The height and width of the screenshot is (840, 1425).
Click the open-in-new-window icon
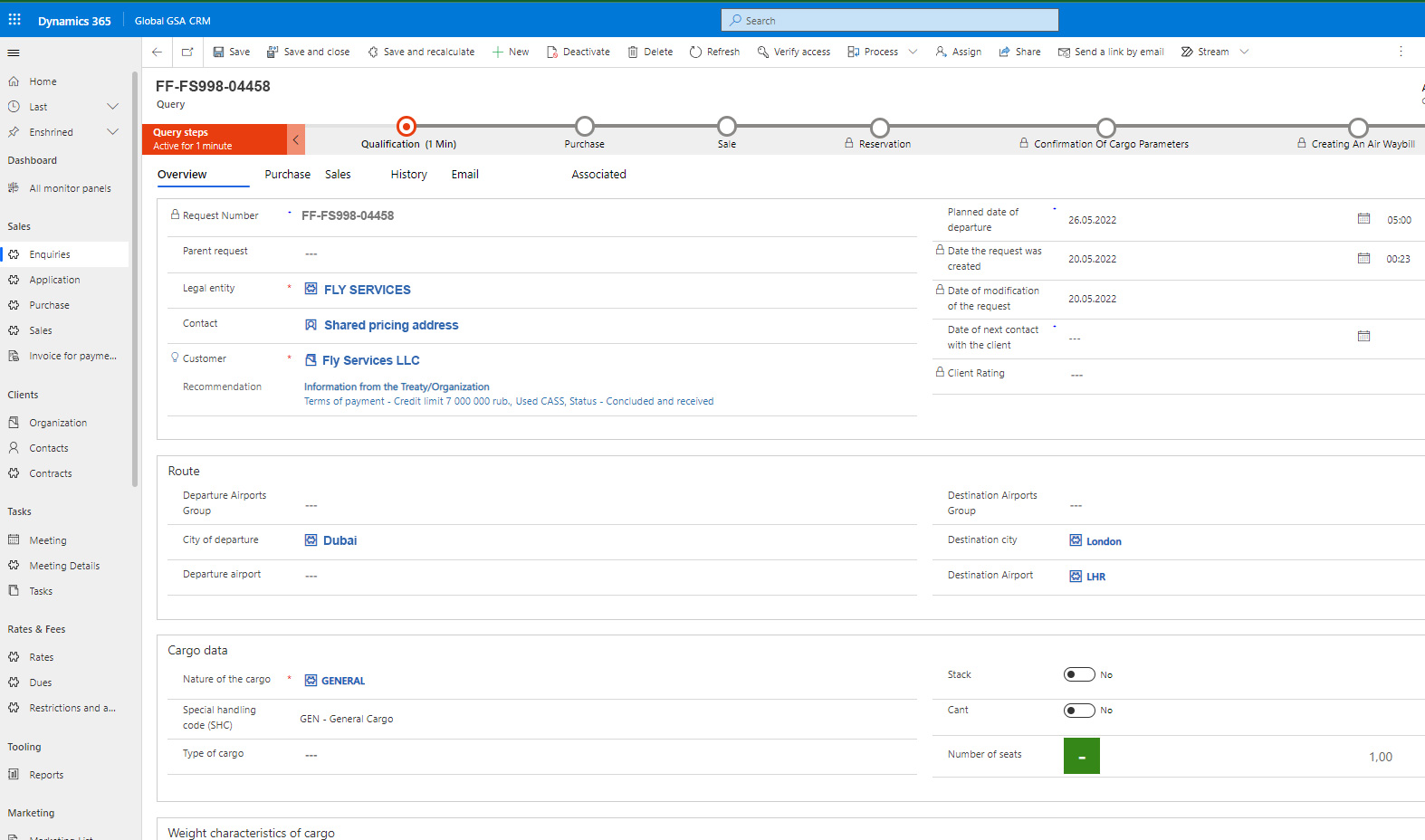point(187,52)
